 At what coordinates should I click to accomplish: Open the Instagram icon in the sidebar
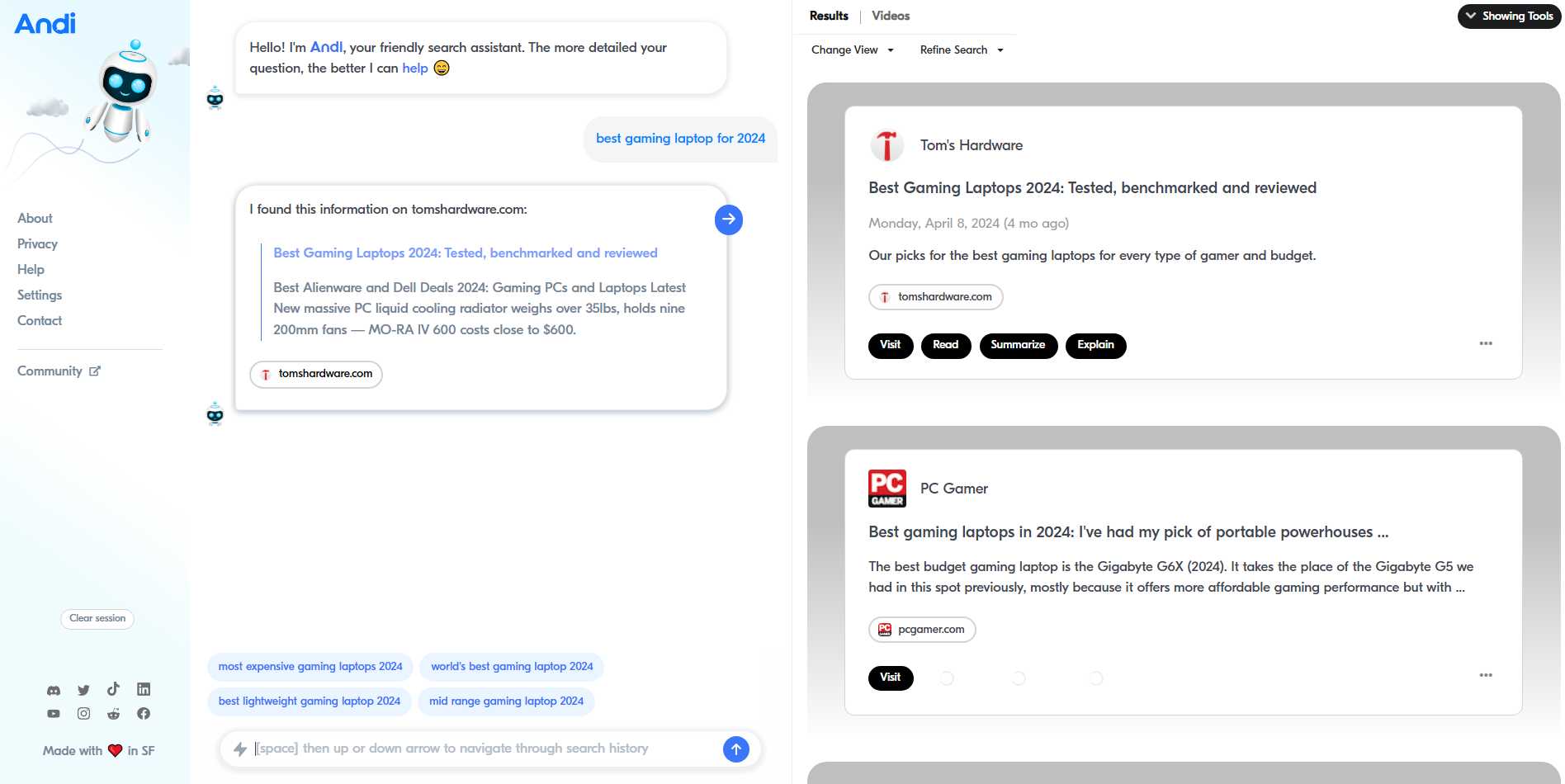point(83,714)
